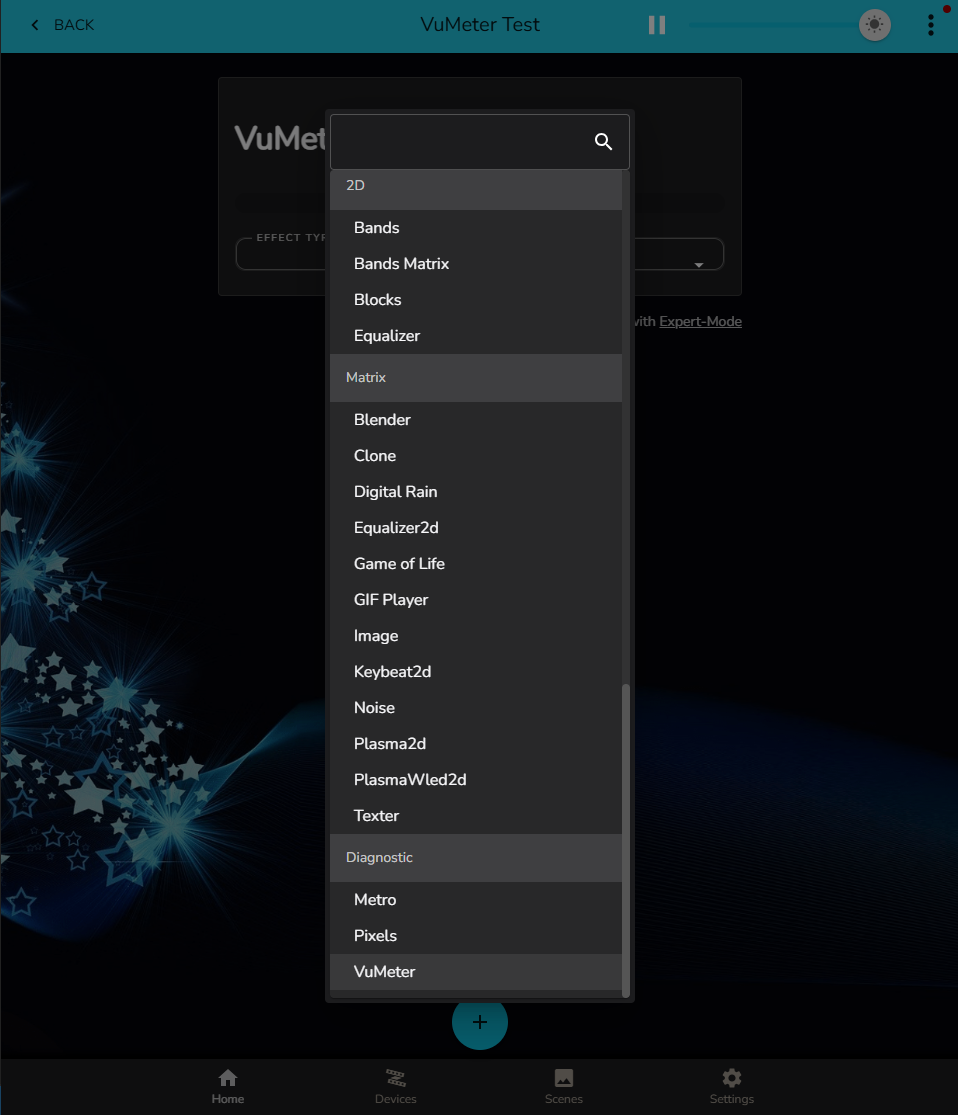Click the BACK text button

click(x=74, y=25)
